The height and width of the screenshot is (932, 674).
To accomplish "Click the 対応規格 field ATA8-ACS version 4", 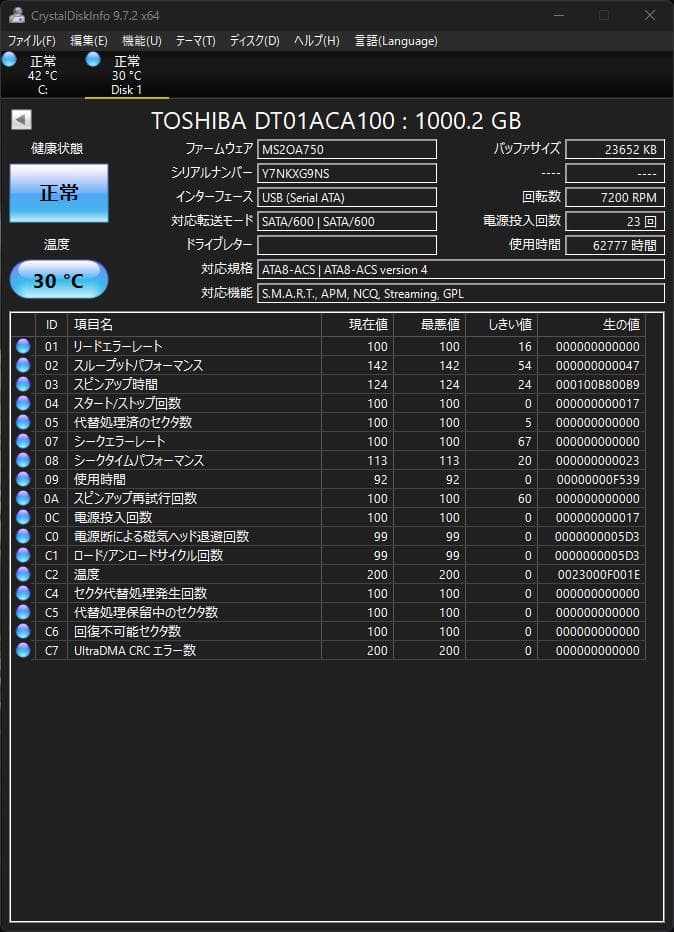I will [x=461, y=269].
